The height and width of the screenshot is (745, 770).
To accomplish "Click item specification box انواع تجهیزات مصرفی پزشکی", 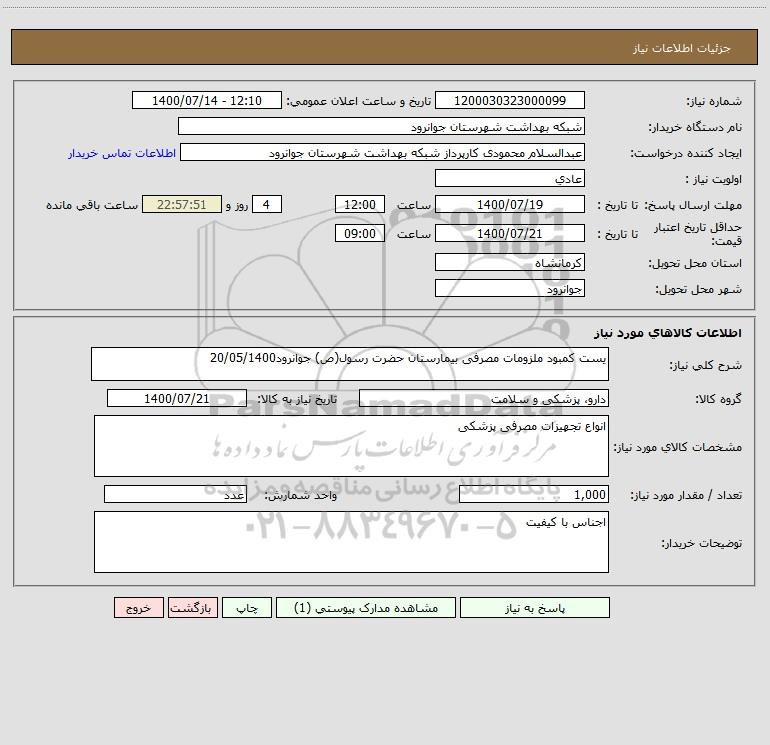I will tap(351, 446).
